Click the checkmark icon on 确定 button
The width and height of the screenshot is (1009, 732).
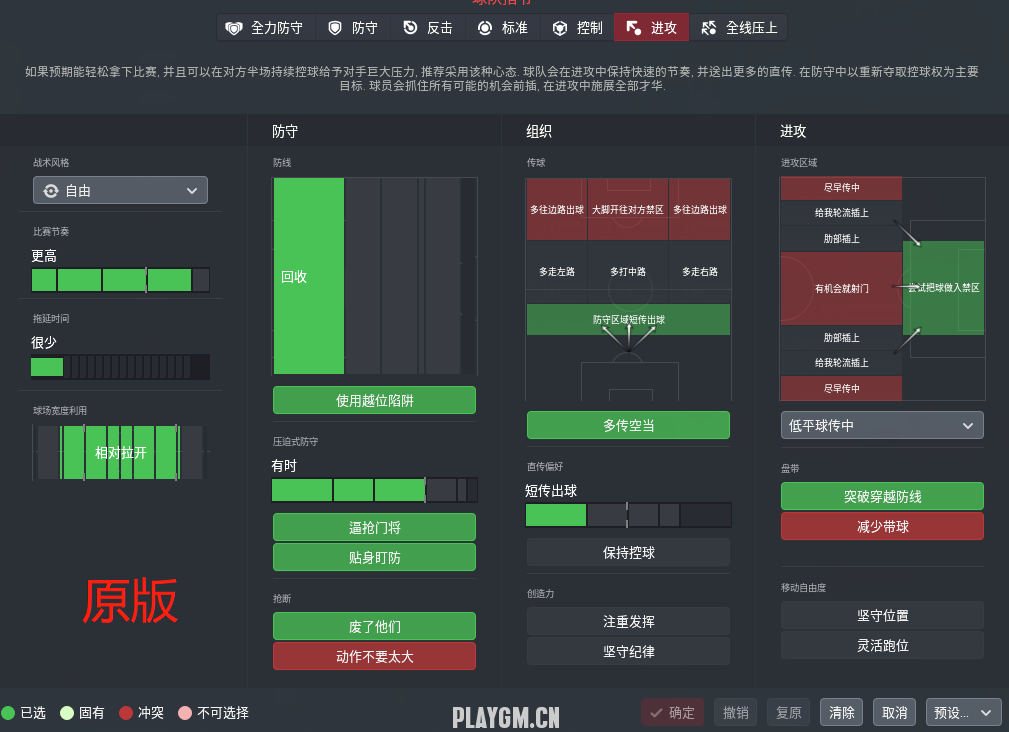click(x=656, y=713)
